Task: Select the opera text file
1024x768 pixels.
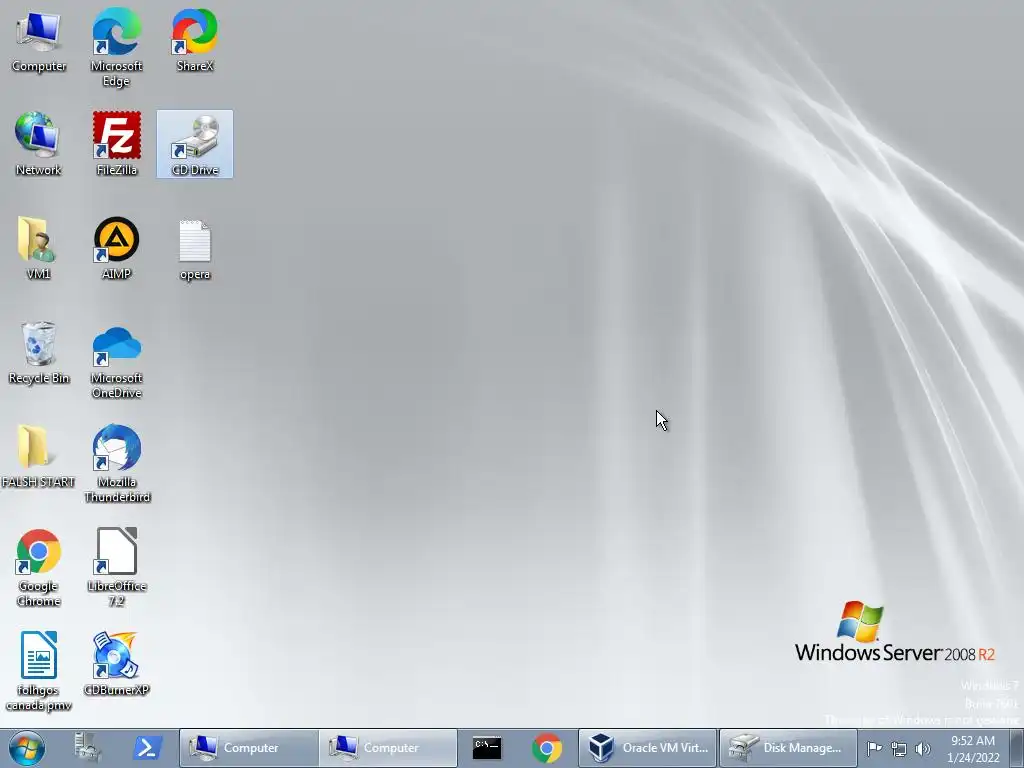Action: (195, 251)
